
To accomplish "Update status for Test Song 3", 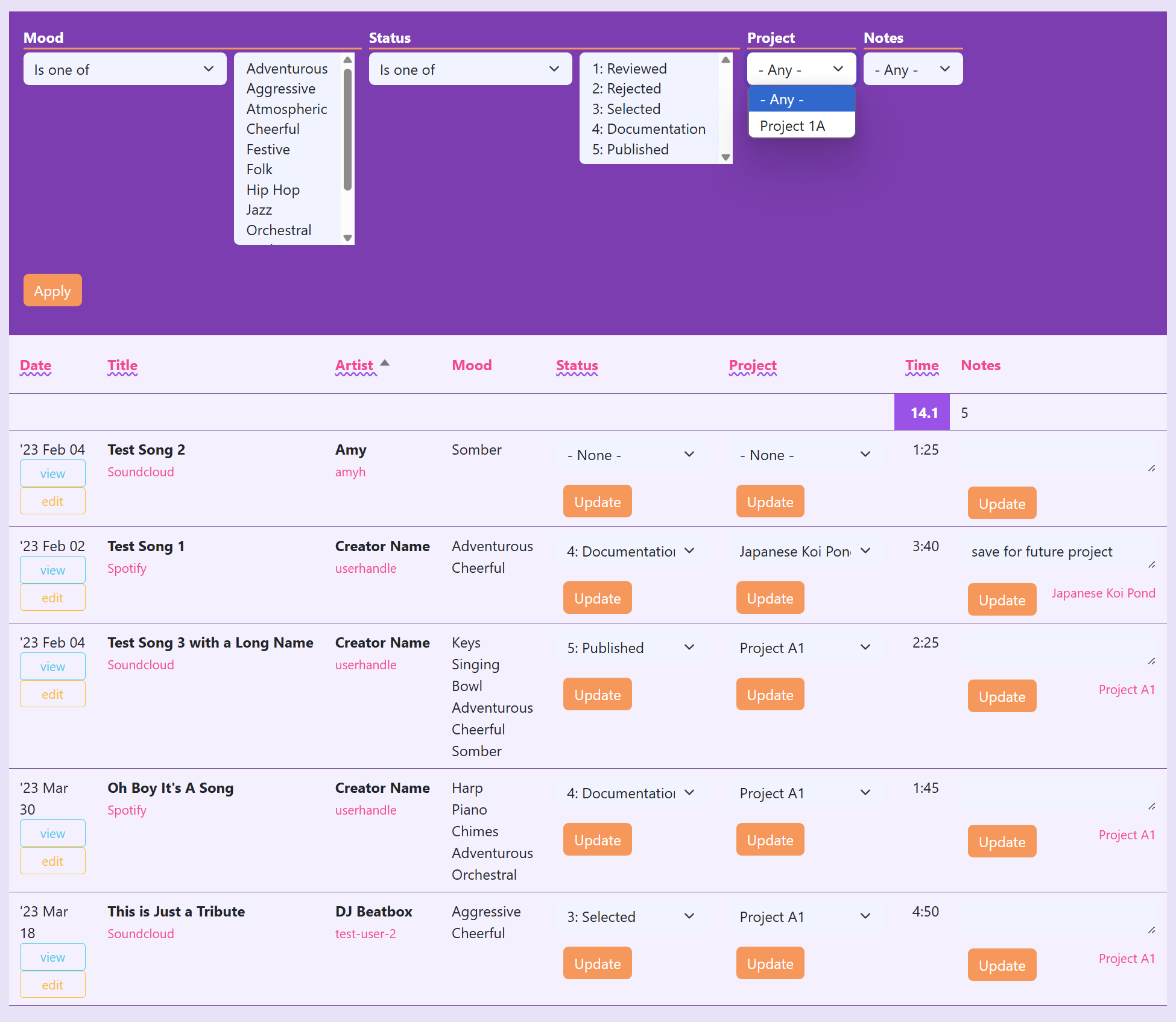I will point(598,695).
